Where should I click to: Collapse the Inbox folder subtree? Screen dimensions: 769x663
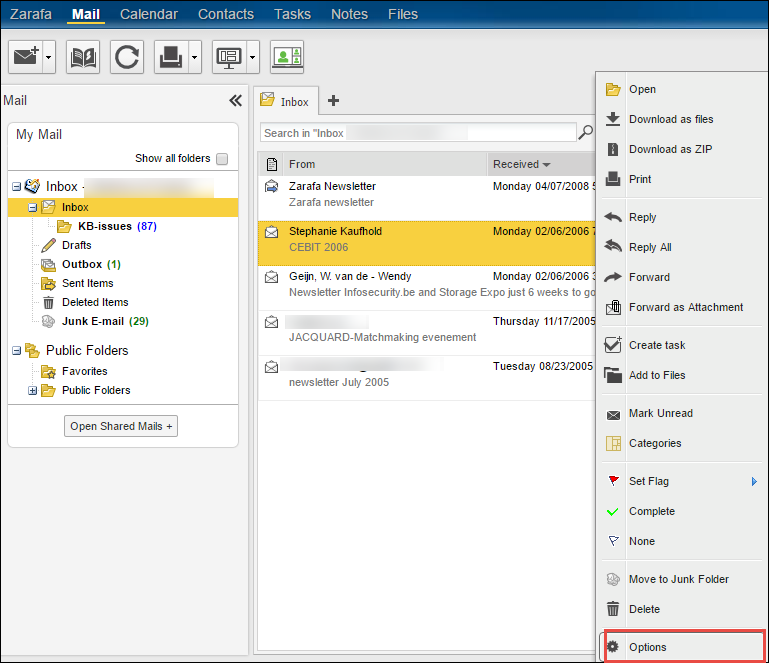[x=33, y=207]
